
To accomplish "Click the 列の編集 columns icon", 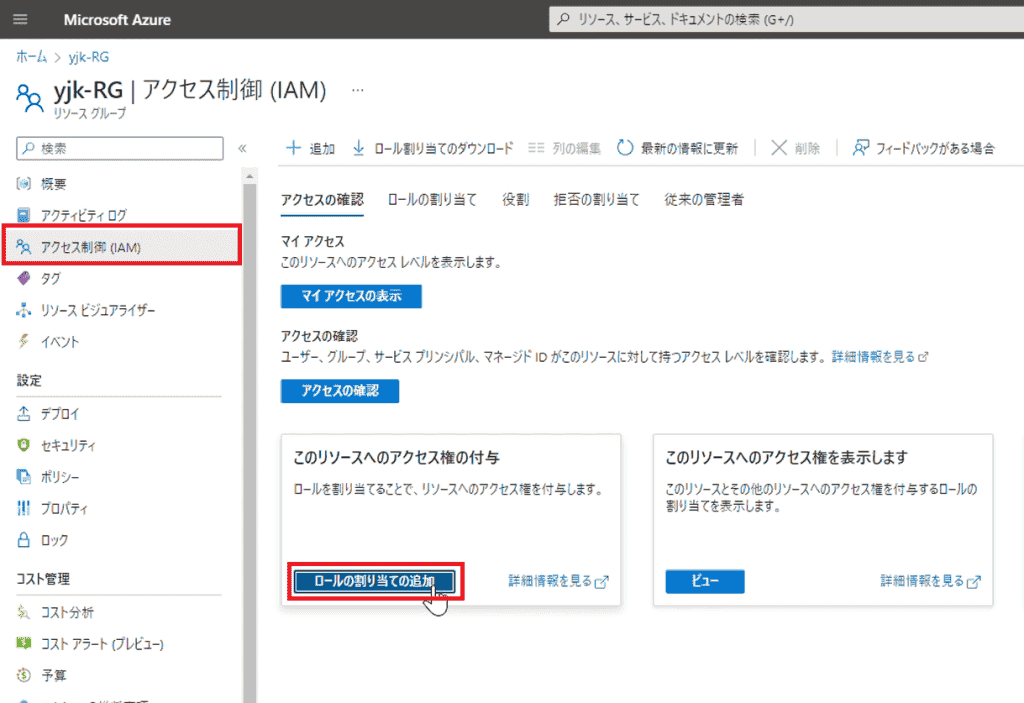I will (x=536, y=148).
